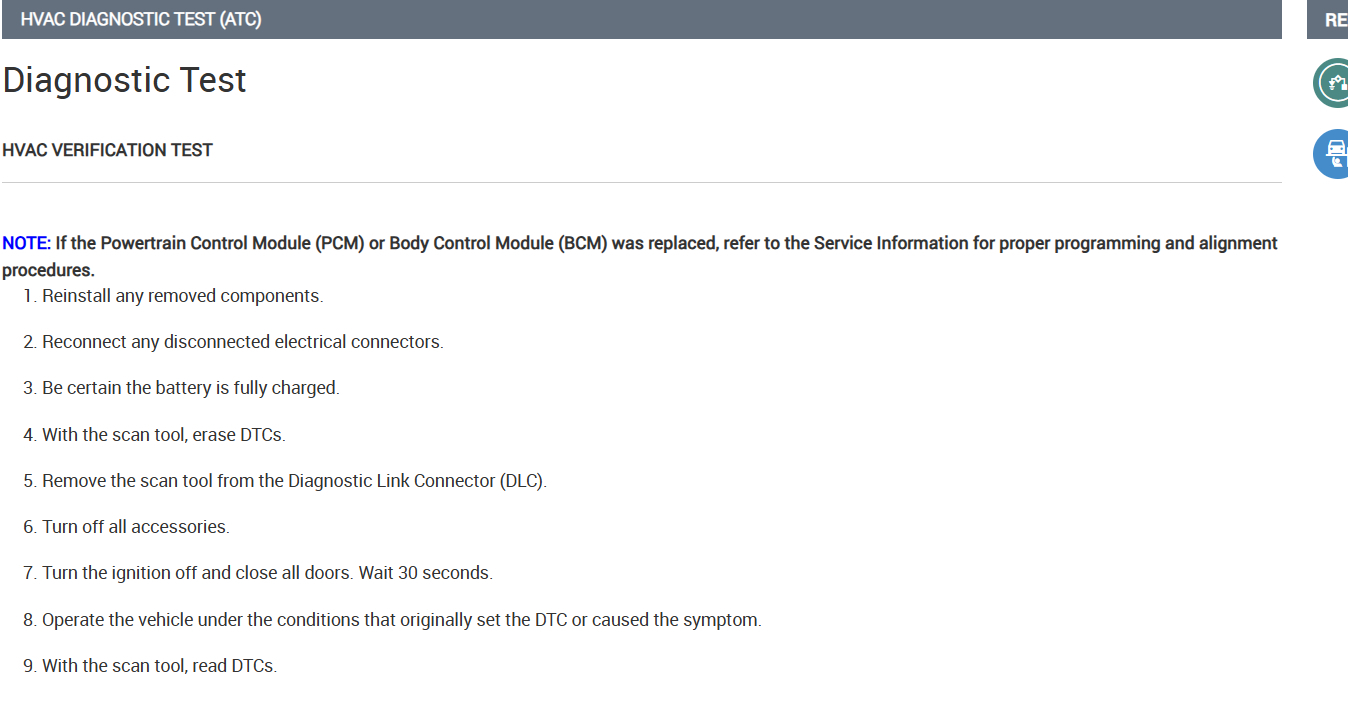Select step 1, Reinstall any removed components

coord(182,296)
